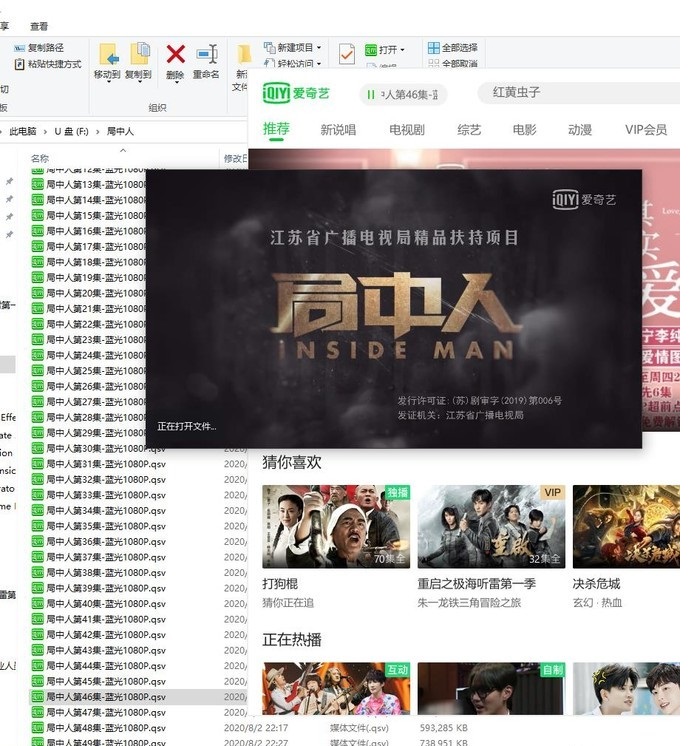Open the Easy access (轻松访问) dropdown
The image size is (689, 746).
(293, 62)
